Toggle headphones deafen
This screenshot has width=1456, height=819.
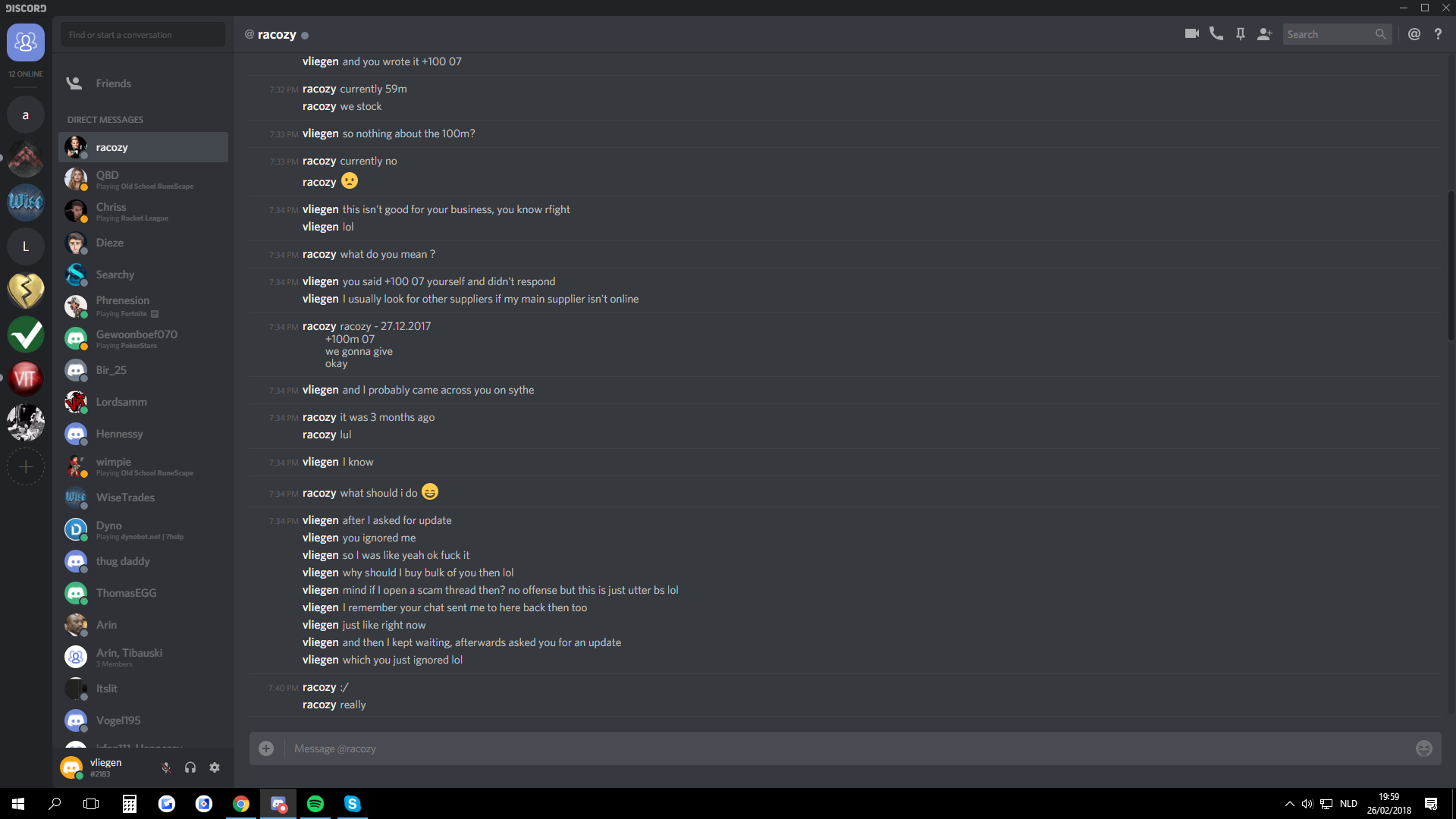pos(190,767)
